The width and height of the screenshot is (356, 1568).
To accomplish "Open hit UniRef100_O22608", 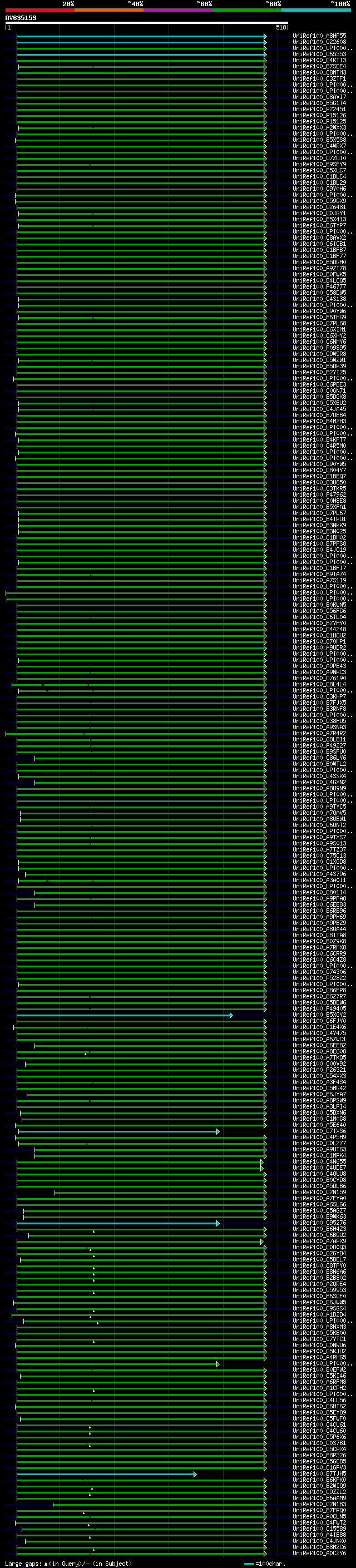I will coord(319,42).
